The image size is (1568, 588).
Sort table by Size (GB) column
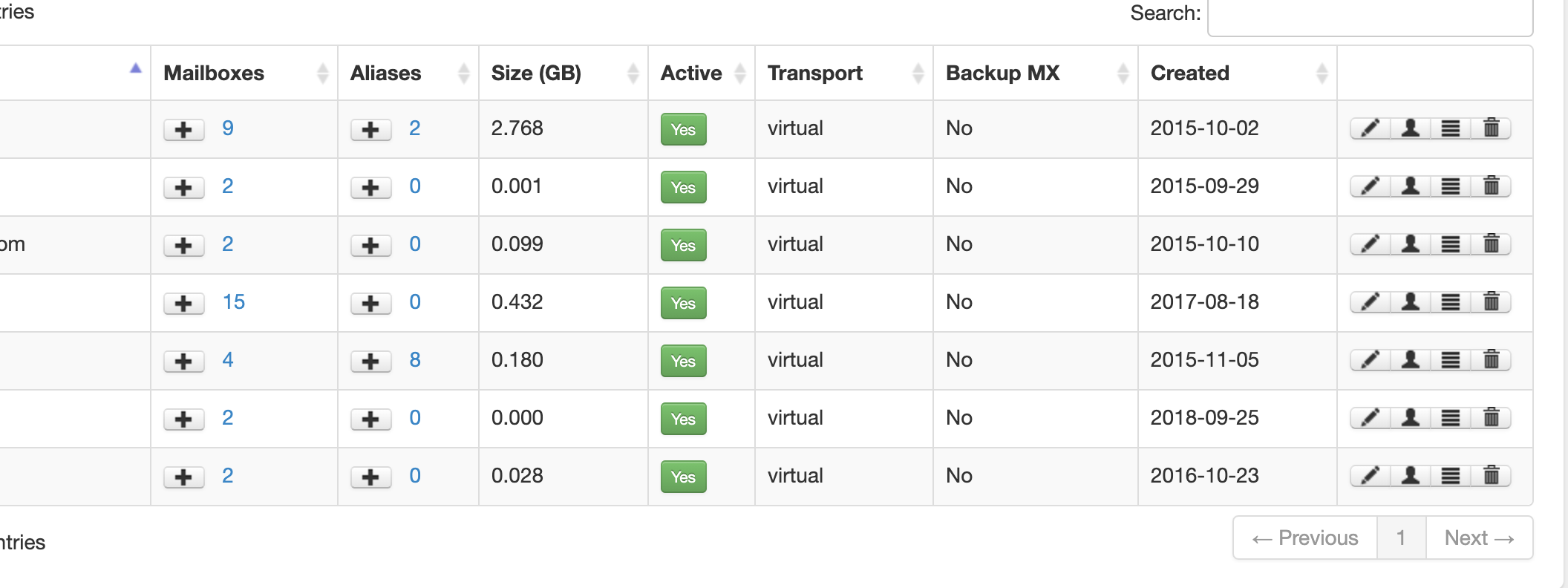pos(563,73)
